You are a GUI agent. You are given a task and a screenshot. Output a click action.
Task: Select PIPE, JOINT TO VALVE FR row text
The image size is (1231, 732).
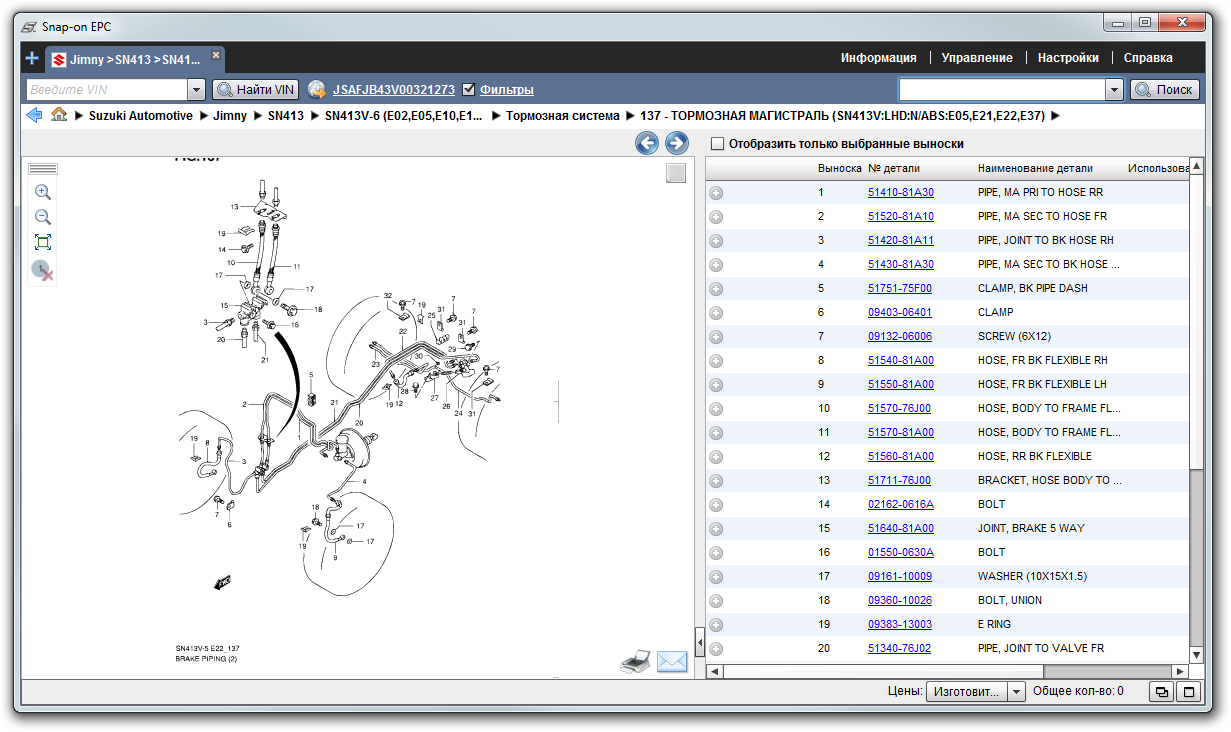click(x=1041, y=648)
